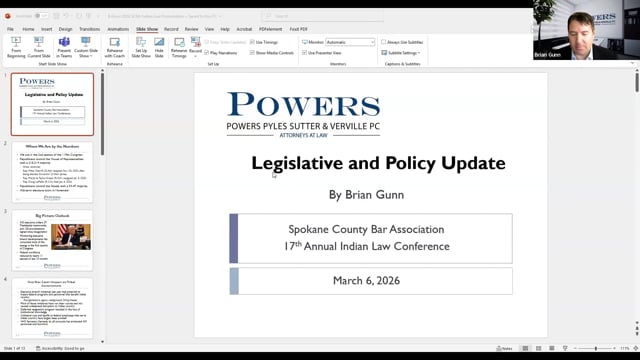Switch to the View tab

(209, 29)
